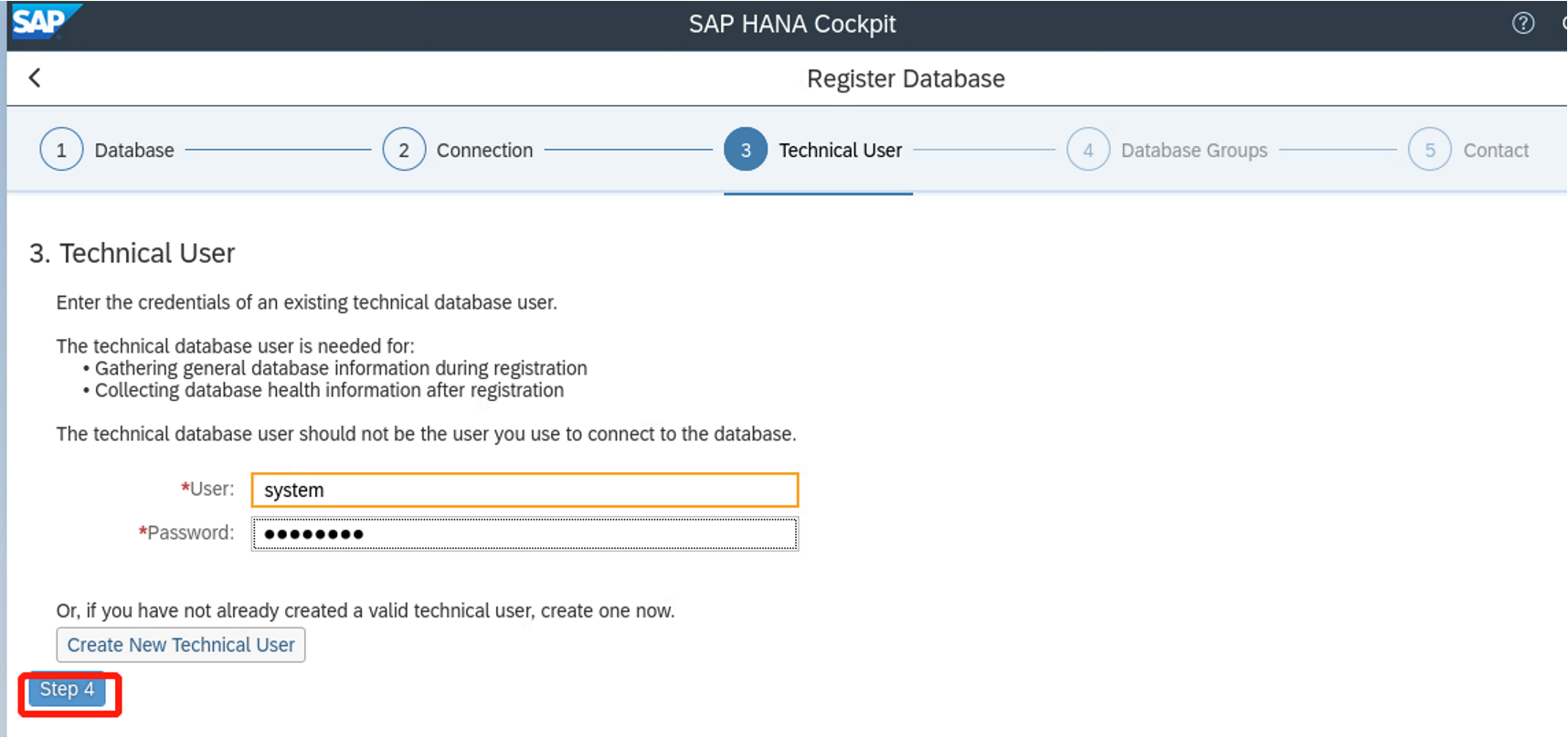
Task: Click the 3. Technical User heading
Action: click(132, 253)
